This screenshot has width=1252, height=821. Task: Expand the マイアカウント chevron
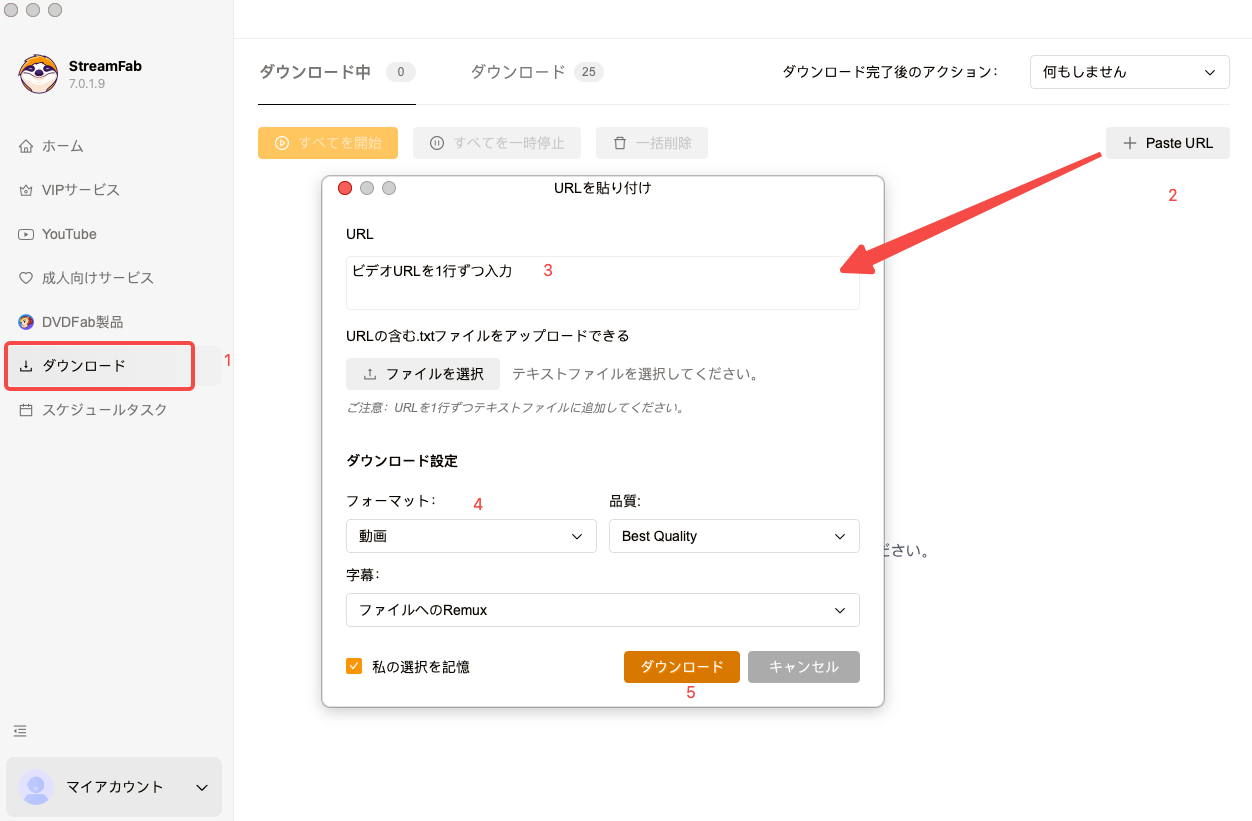click(202, 788)
